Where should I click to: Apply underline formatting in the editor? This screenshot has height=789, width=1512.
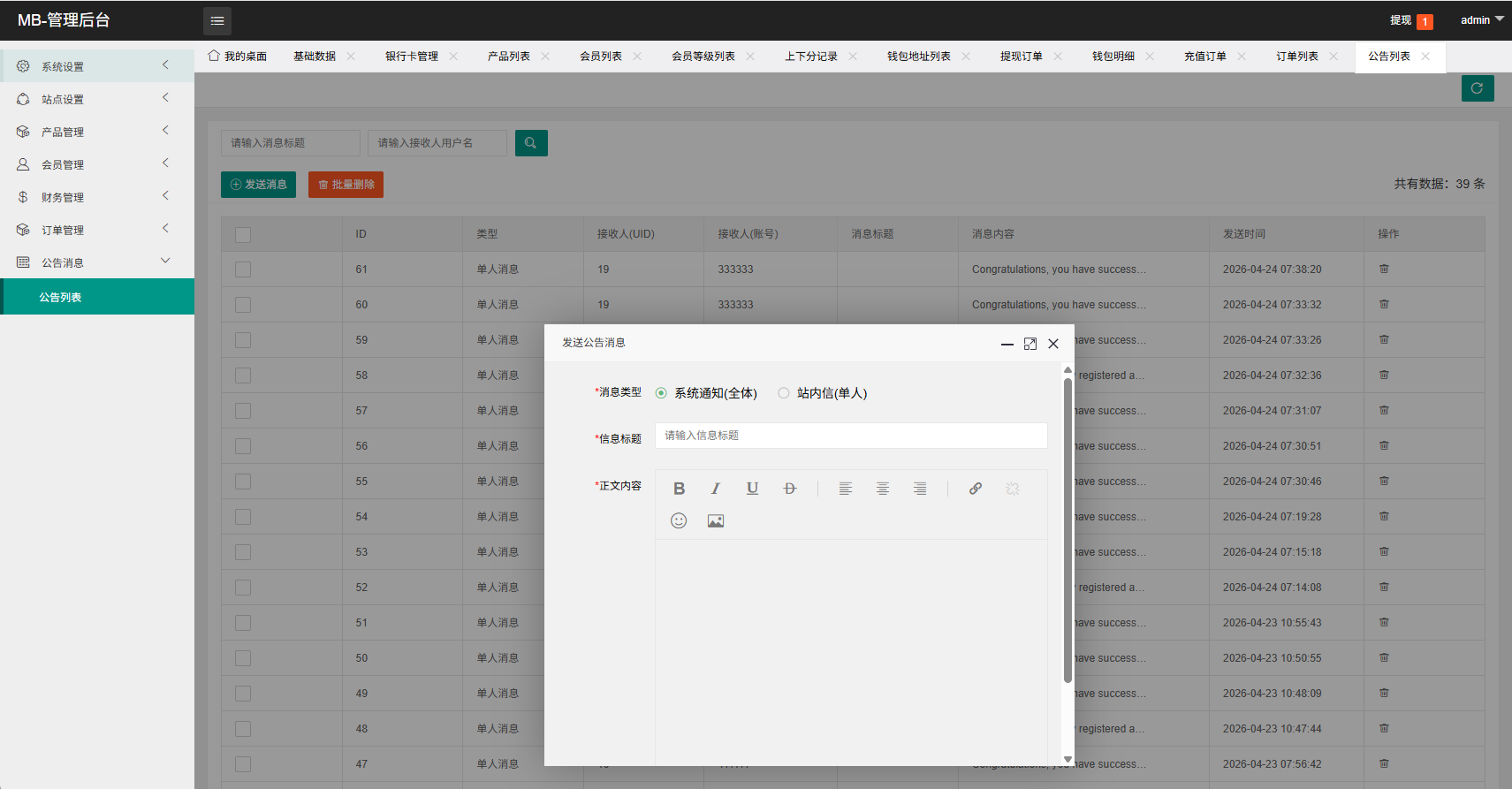753,489
